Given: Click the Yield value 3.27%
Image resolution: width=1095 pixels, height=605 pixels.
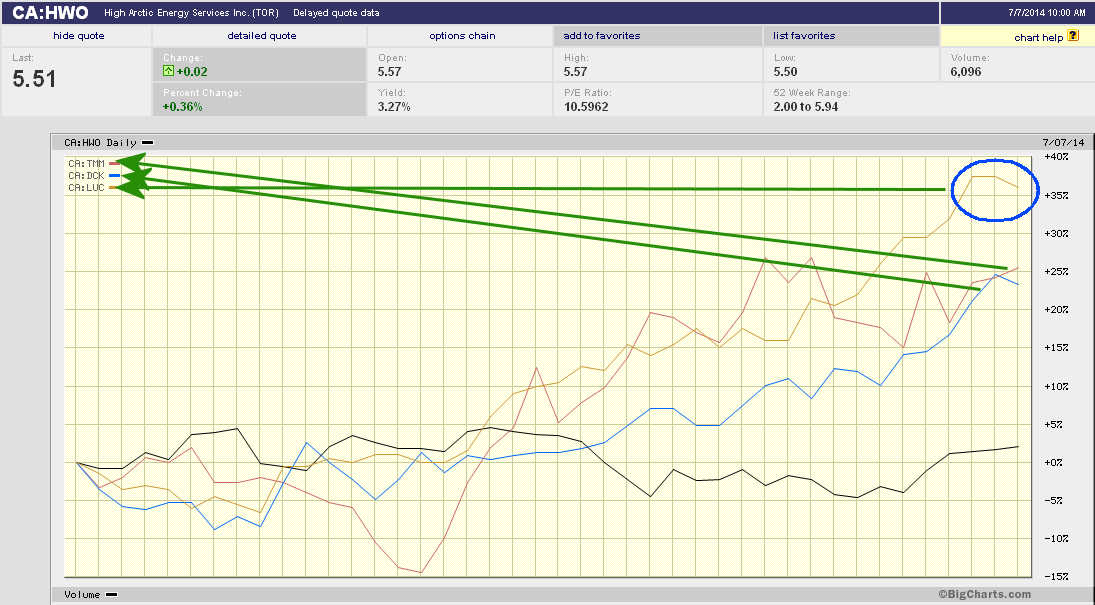Looking at the screenshot, I should coord(394,106).
